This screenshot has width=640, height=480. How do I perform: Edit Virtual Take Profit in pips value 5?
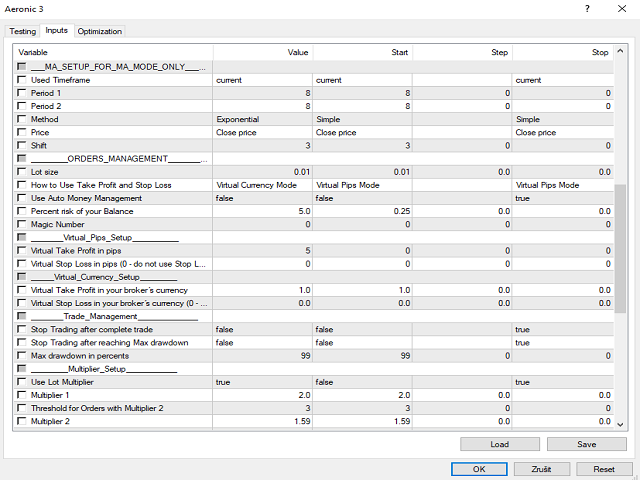point(262,251)
